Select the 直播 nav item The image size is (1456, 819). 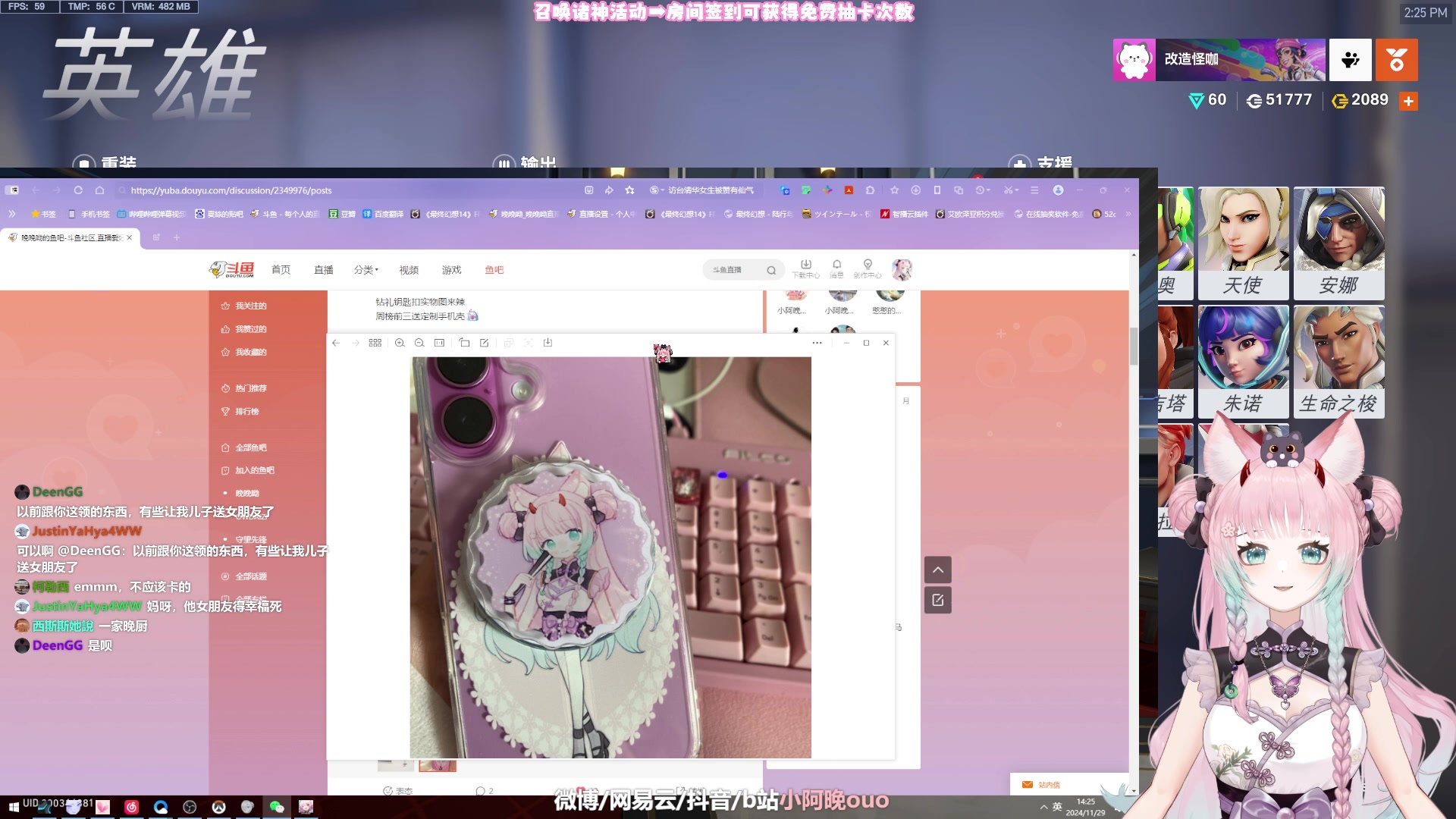click(x=324, y=270)
